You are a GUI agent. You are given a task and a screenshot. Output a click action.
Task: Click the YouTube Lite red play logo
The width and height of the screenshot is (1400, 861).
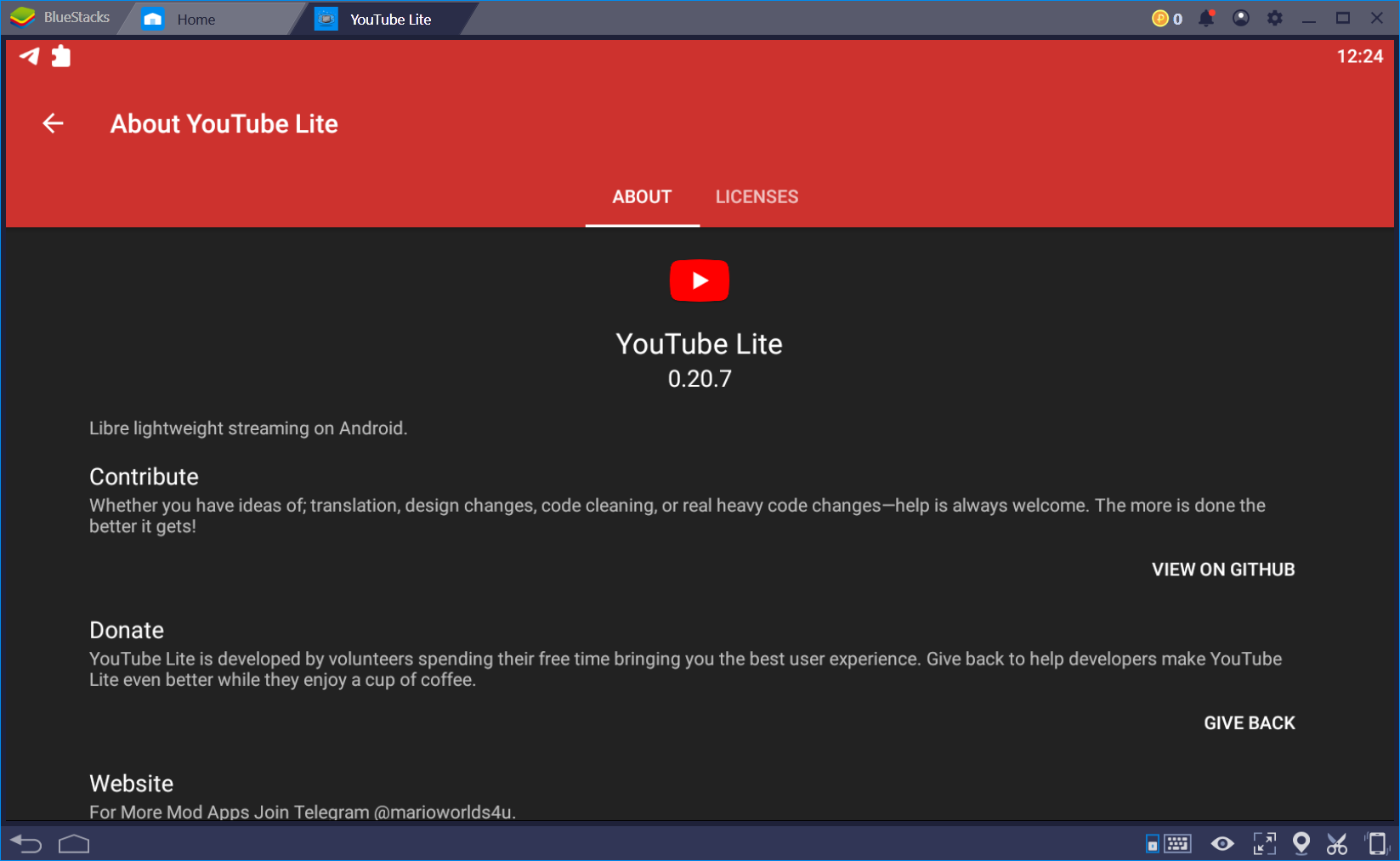pyautogui.click(x=700, y=280)
